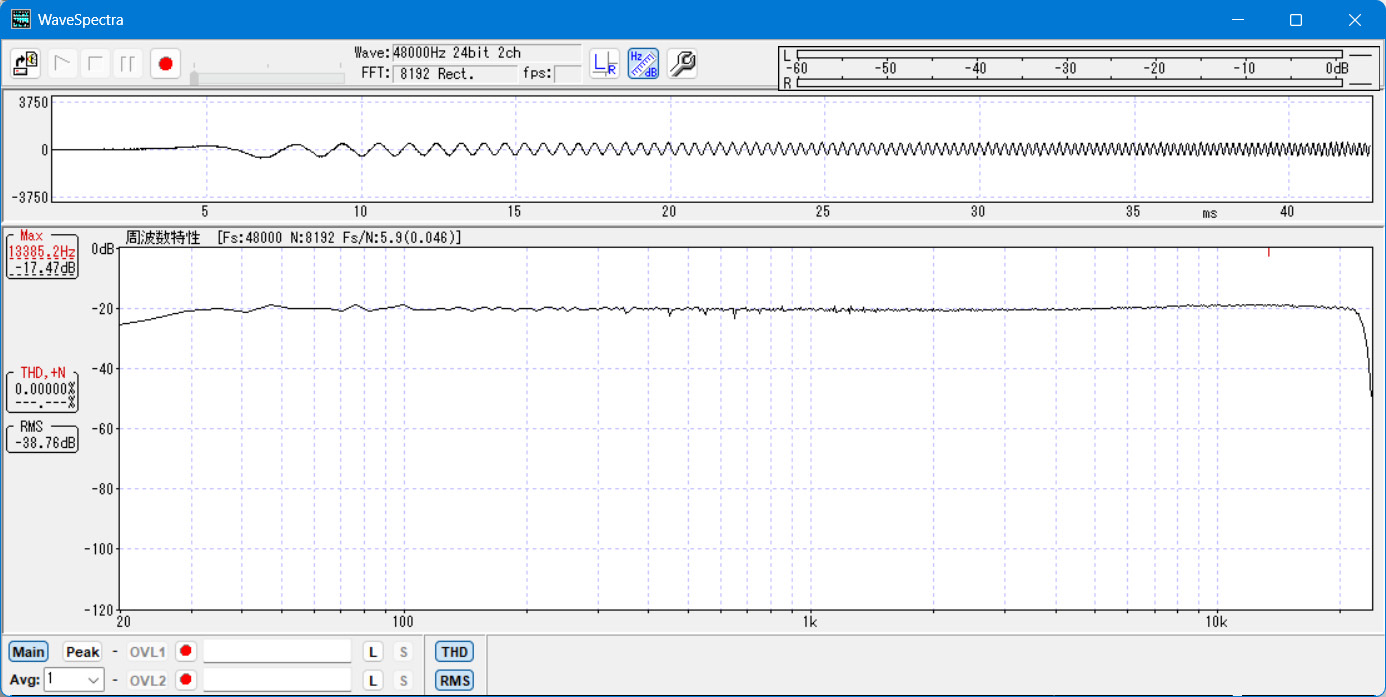The image size is (1386, 697).
Task: Toggle the OVL1 overlay display
Action: (148, 652)
